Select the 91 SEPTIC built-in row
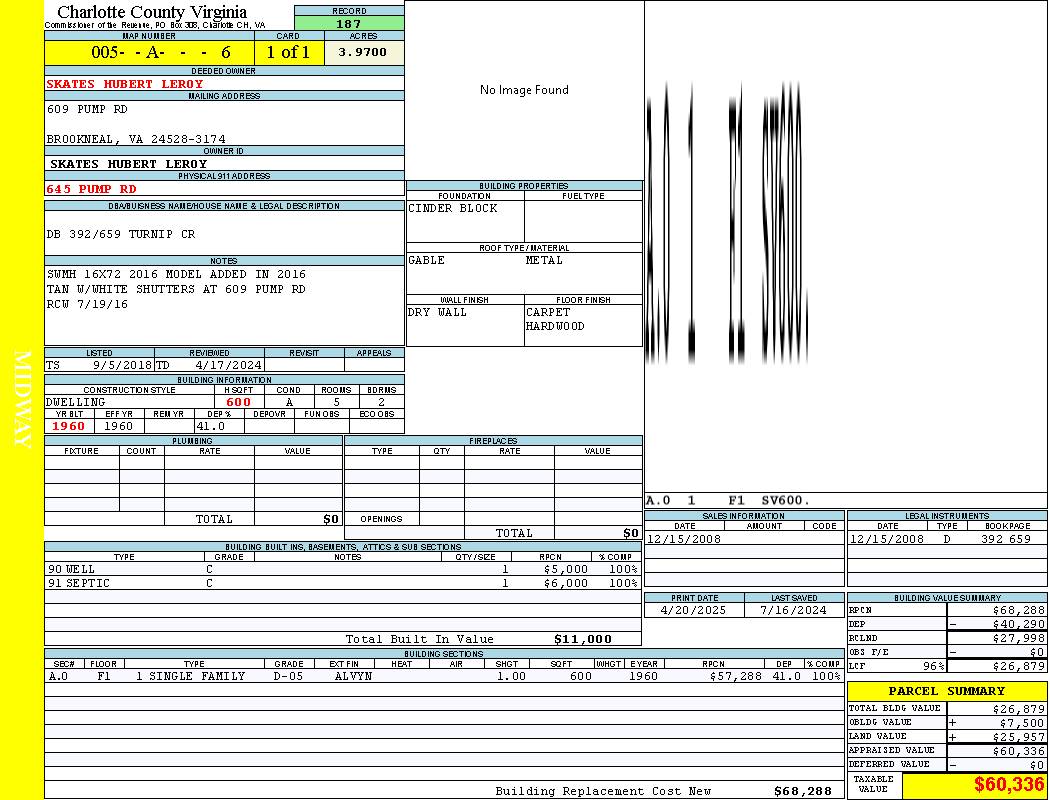Image resolution: width=1050 pixels, height=800 pixels. [x=342, y=583]
